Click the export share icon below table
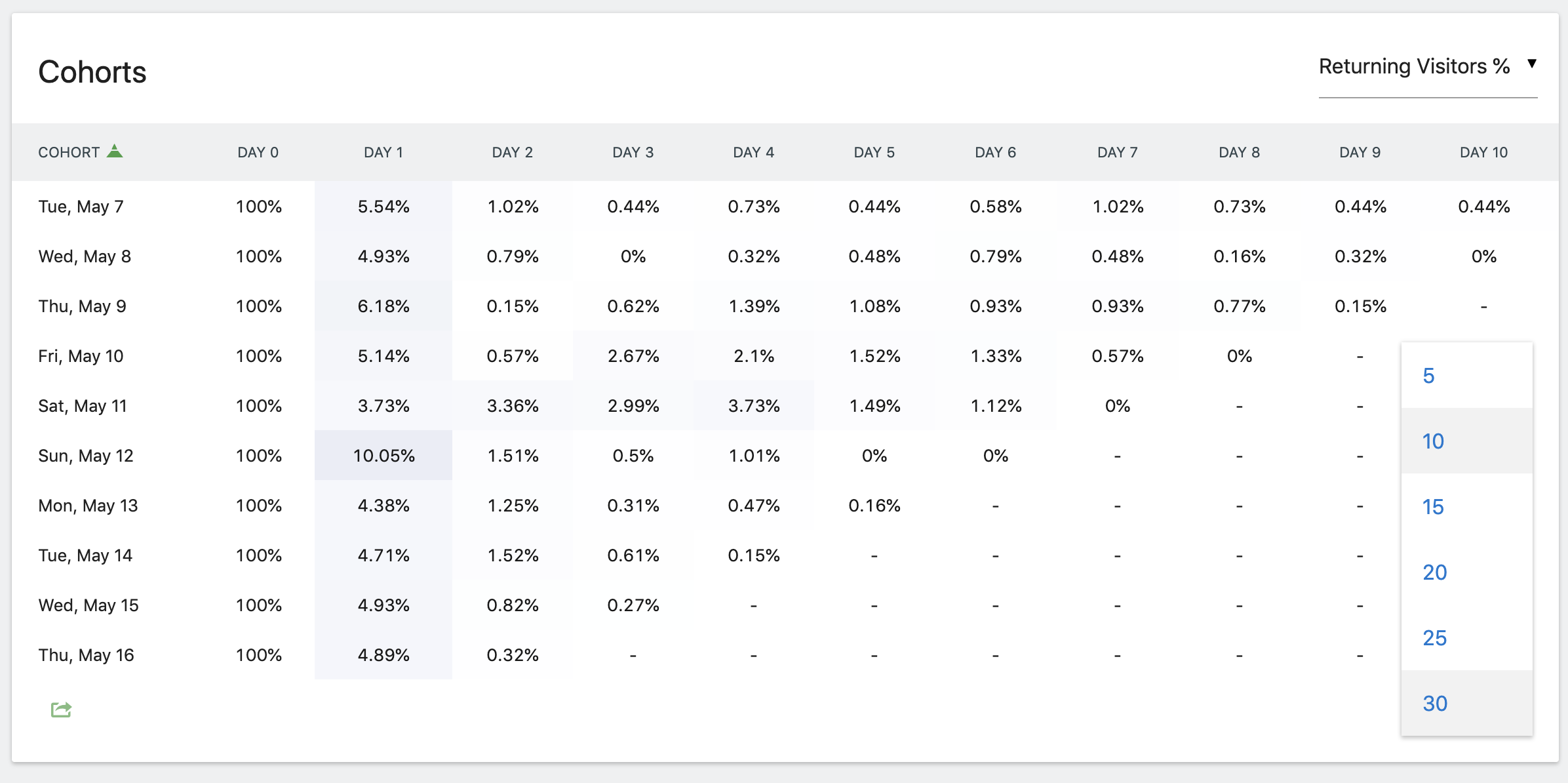The width and height of the screenshot is (1568, 783). coord(61,710)
